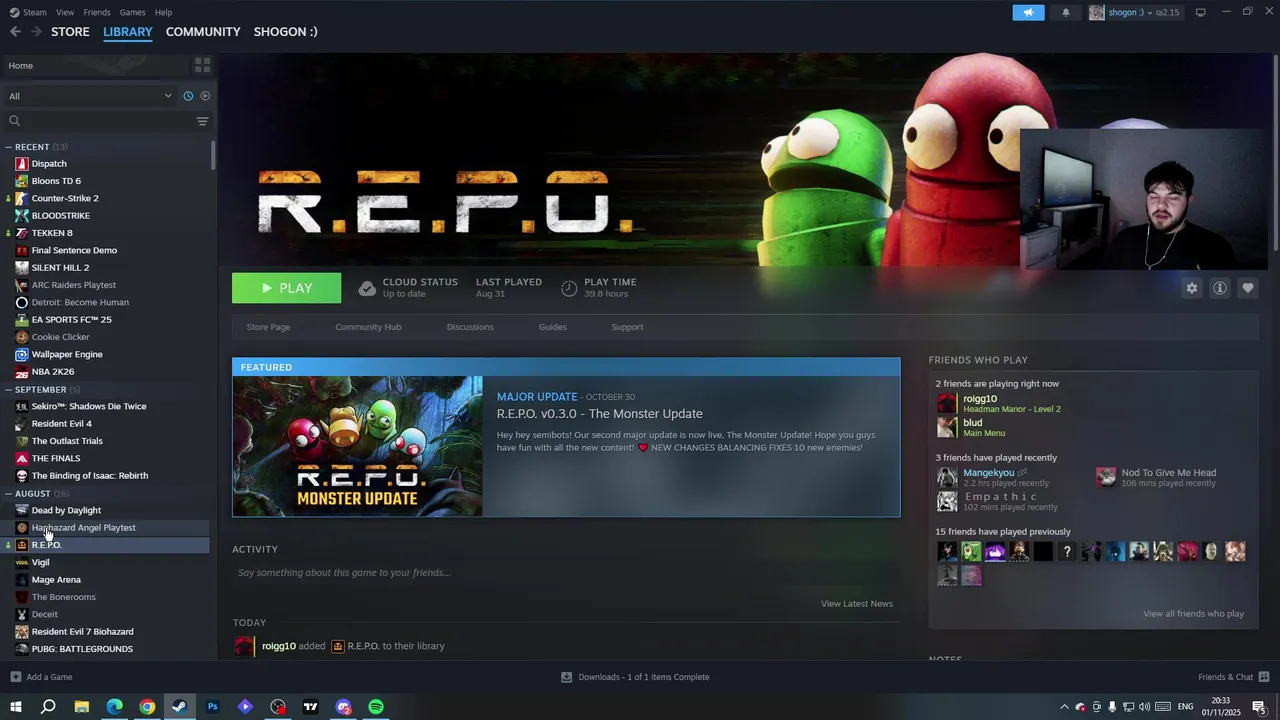The height and width of the screenshot is (720, 1280).
Task: Select Sekiro: Shadows Die Twice entry
Action: (x=89, y=406)
